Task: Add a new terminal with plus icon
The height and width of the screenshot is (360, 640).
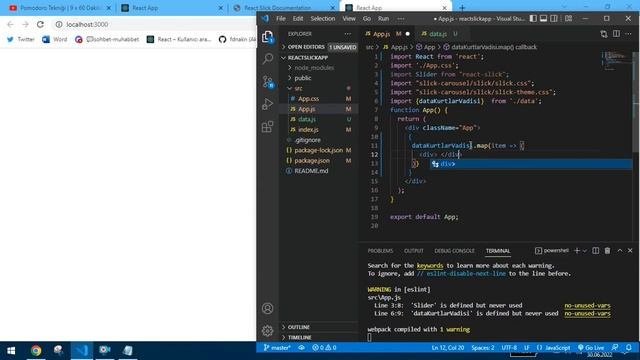Action: [x=577, y=251]
